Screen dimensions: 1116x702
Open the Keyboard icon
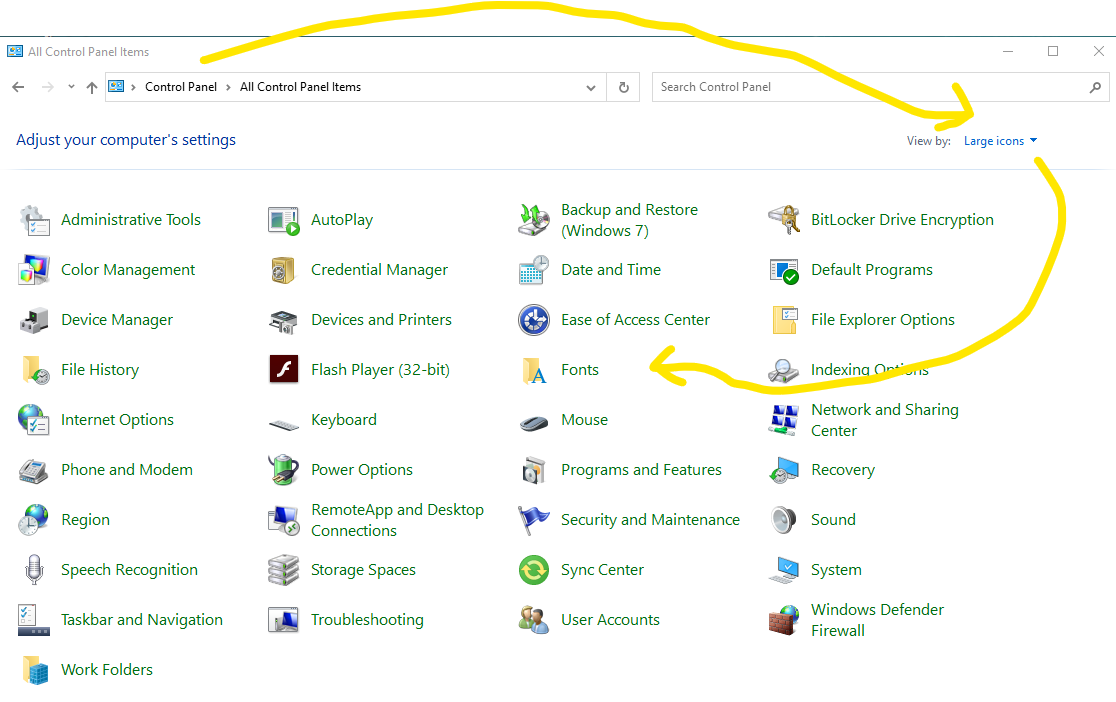(x=284, y=425)
